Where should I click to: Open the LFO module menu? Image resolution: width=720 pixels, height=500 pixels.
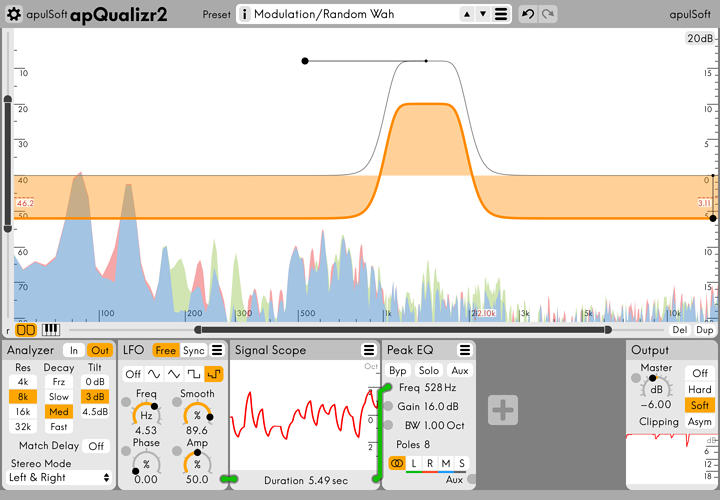click(x=217, y=350)
